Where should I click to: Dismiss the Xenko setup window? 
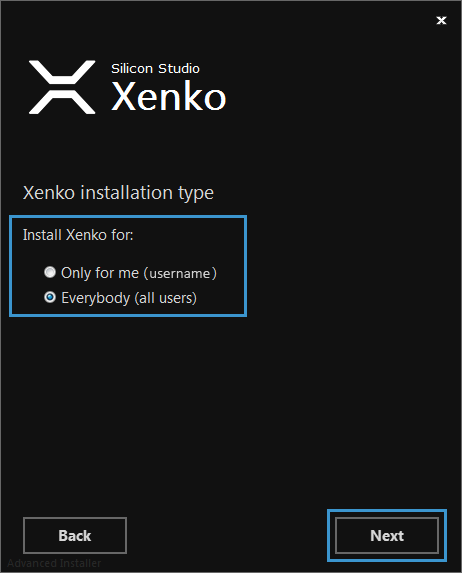coord(442,20)
